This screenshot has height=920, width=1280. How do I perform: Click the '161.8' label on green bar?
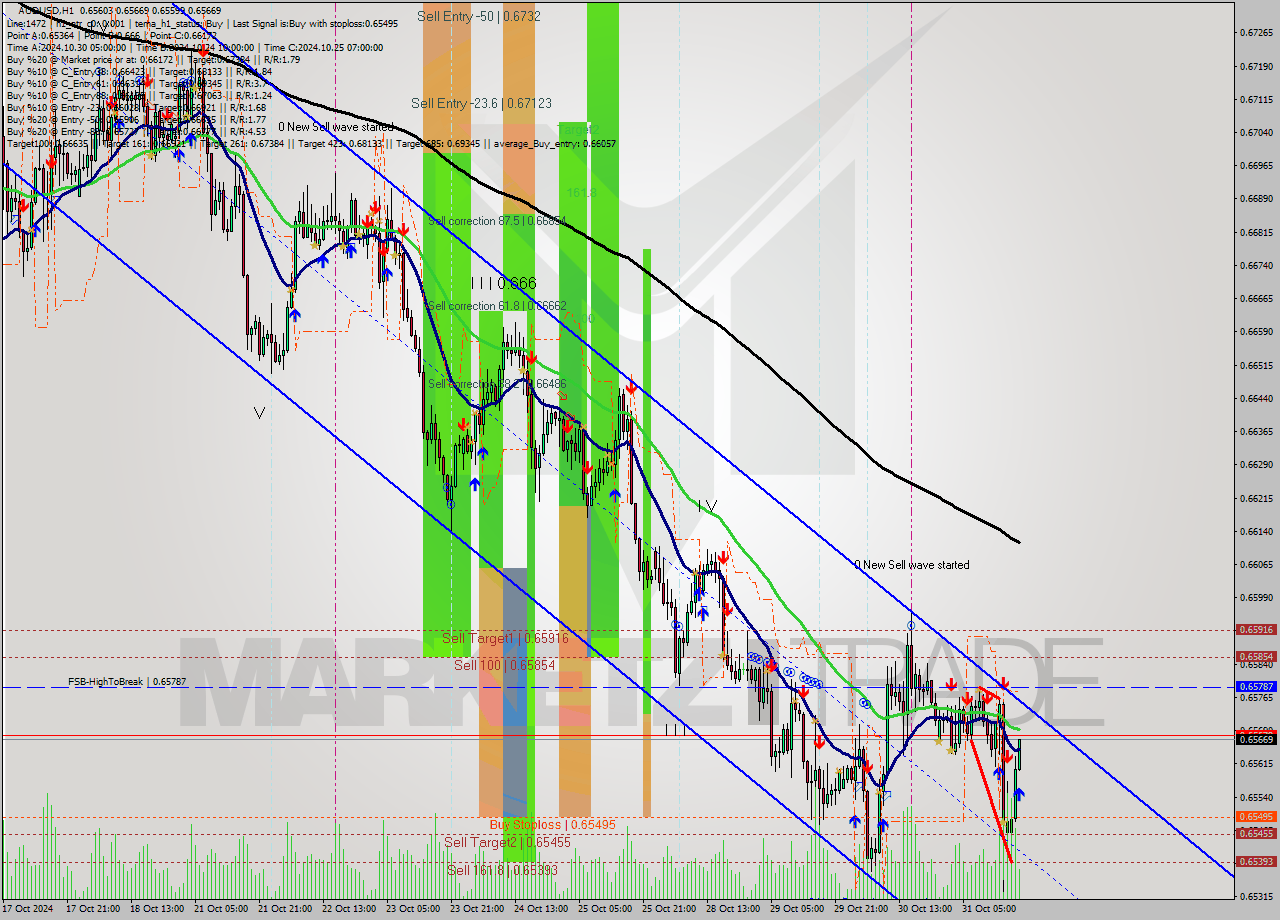pyautogui.click(x=581, y=192)
